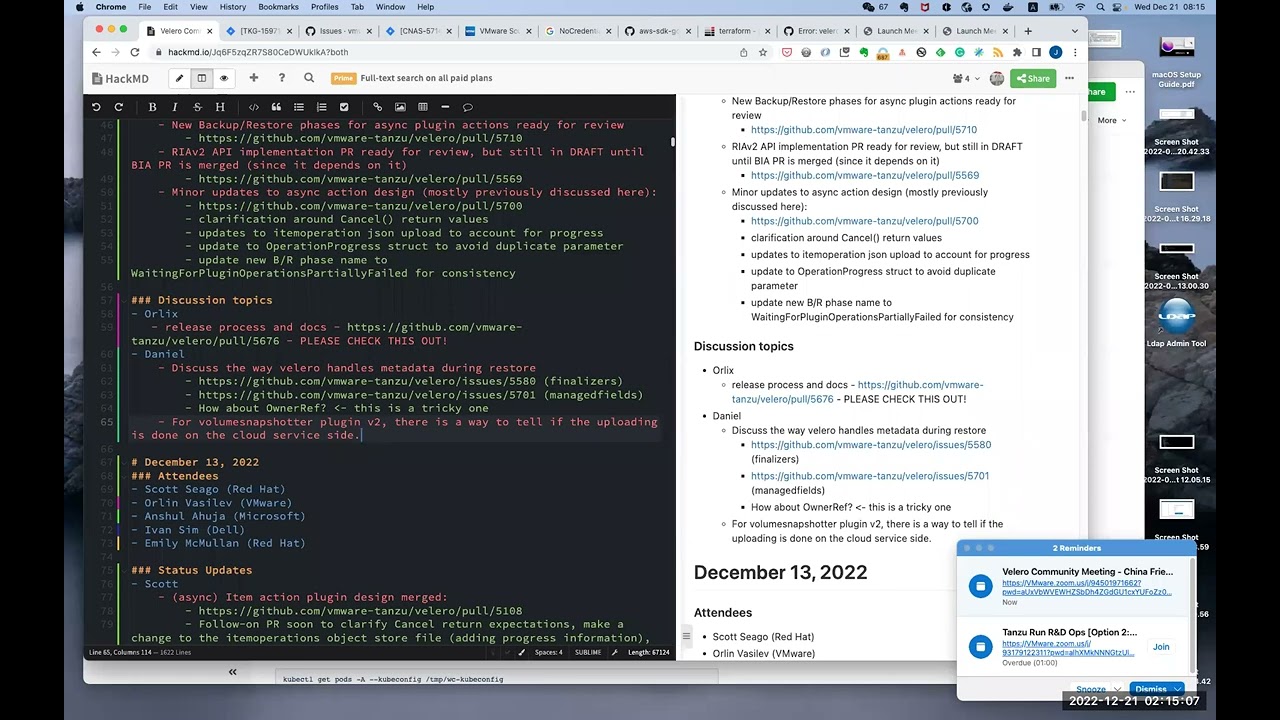Insert a horizontal rule line
The width and height of the screenshot is (1280, 720).
[x=445, y=107]
